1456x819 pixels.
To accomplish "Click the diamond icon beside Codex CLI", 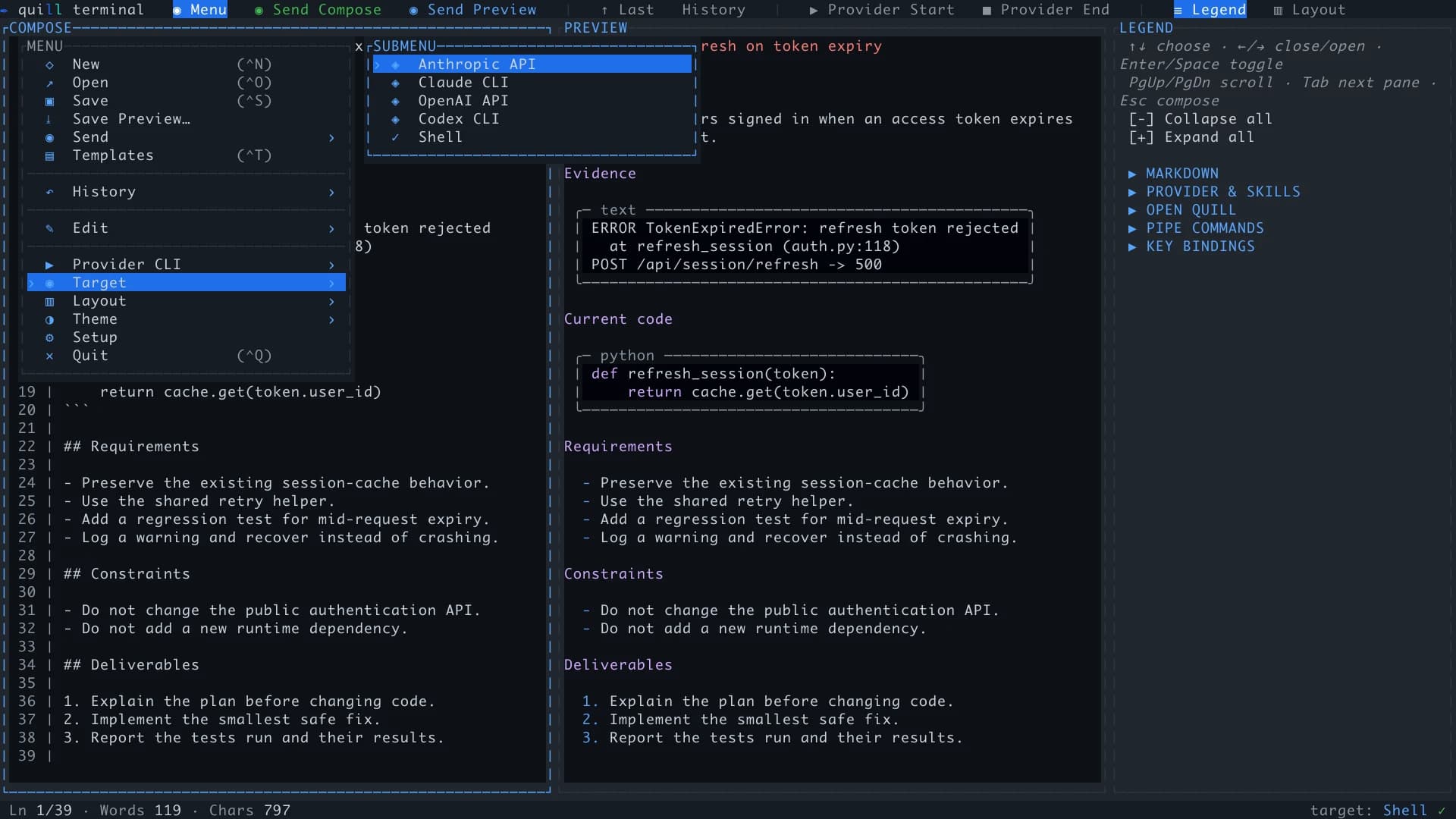I will [395, 119].
